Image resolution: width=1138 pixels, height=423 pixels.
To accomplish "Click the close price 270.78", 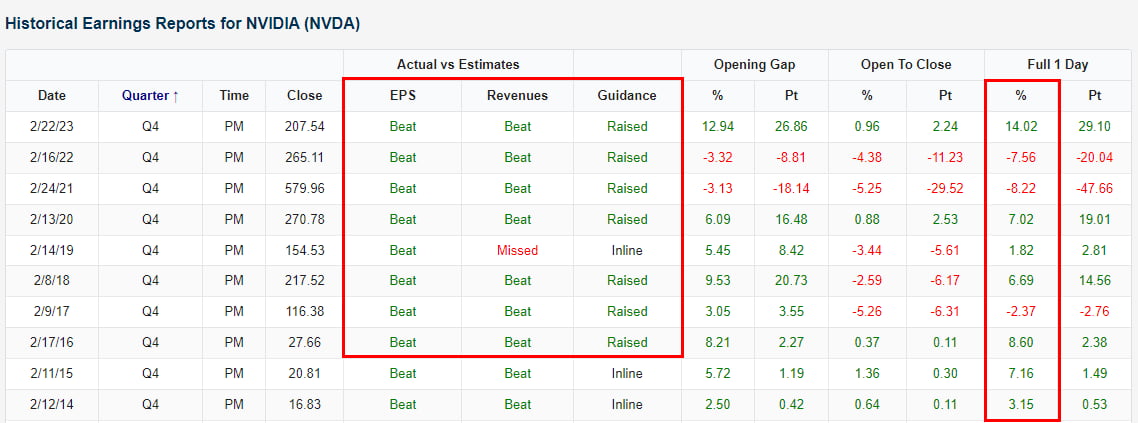I will [x=304, y=219].
